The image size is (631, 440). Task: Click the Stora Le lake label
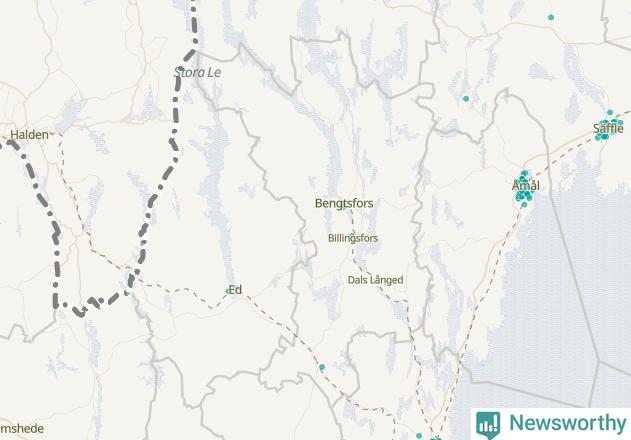click(198, 72)
